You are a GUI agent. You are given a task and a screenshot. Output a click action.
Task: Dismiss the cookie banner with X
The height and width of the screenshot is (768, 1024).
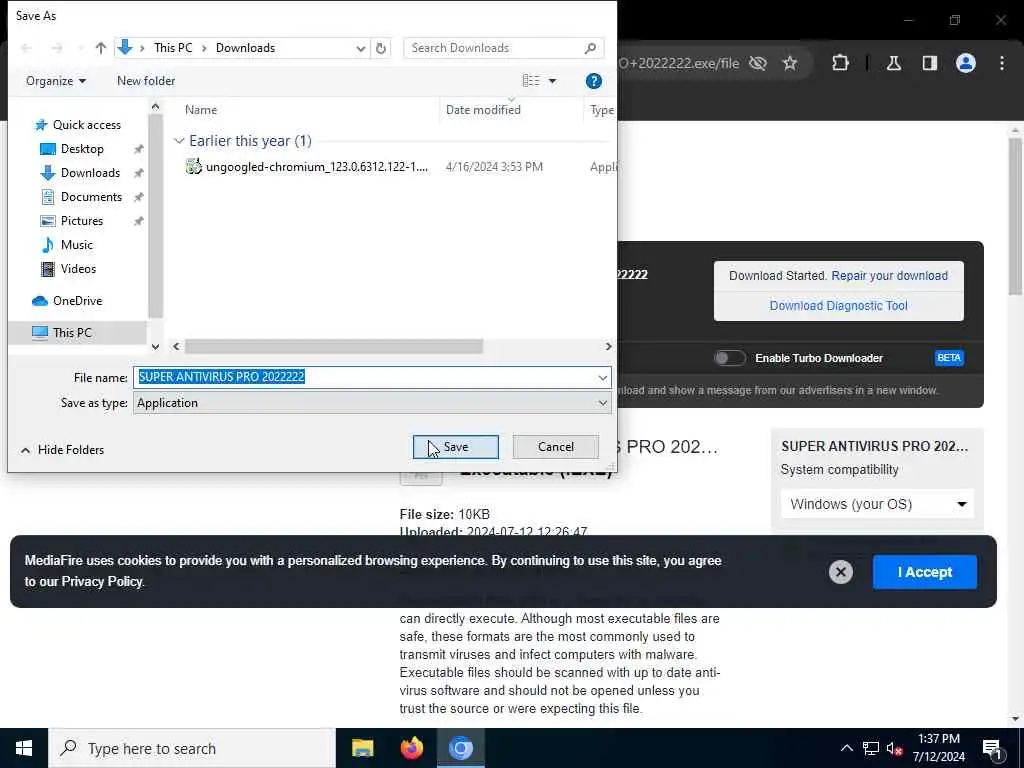point(840,572)
